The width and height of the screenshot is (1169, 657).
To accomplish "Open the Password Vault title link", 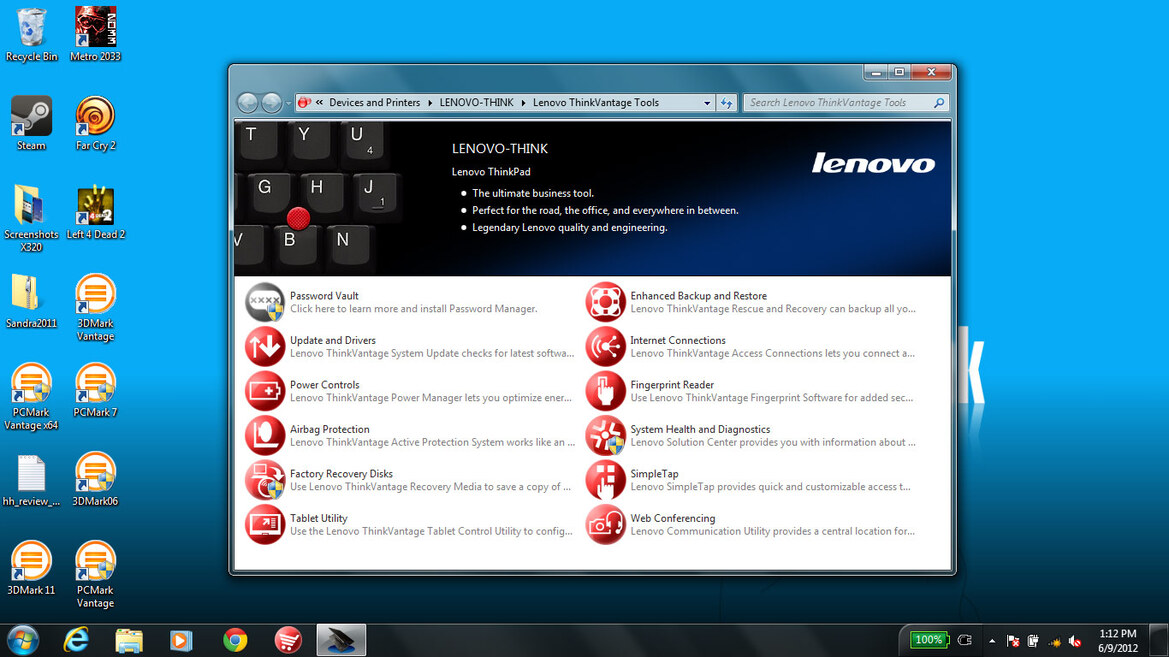I will tap(324, 296).
